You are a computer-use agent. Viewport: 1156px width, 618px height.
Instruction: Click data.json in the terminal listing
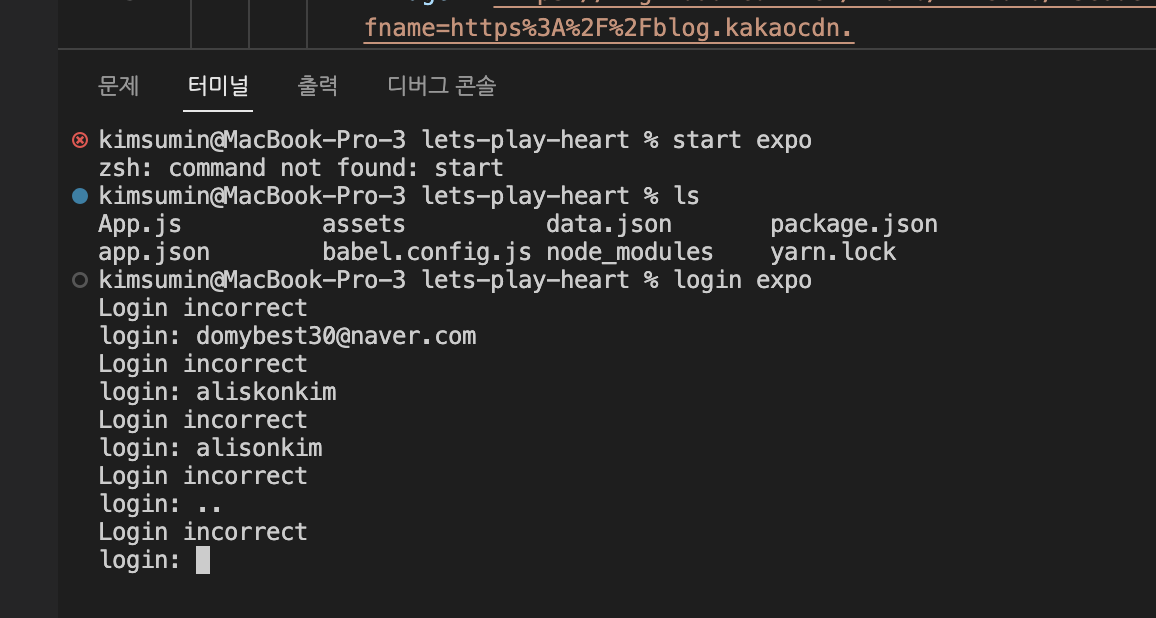pyautogui.click(x=609, y=223)
